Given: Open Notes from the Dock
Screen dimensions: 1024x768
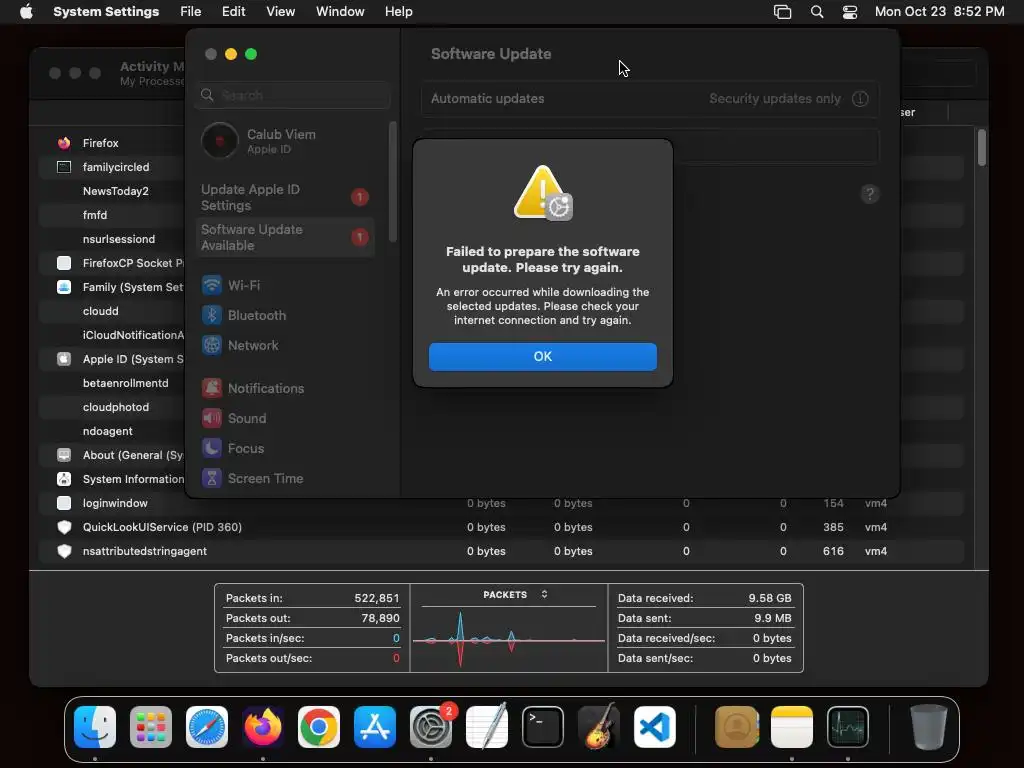Looking at the screenshot, I should 792,727.
